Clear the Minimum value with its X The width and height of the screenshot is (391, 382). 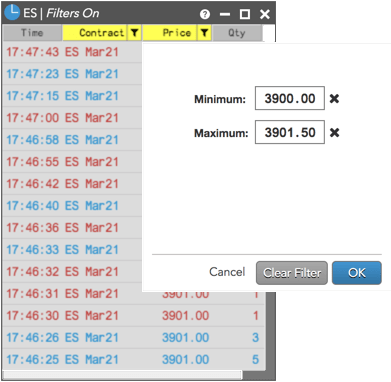tap(334, 99)
